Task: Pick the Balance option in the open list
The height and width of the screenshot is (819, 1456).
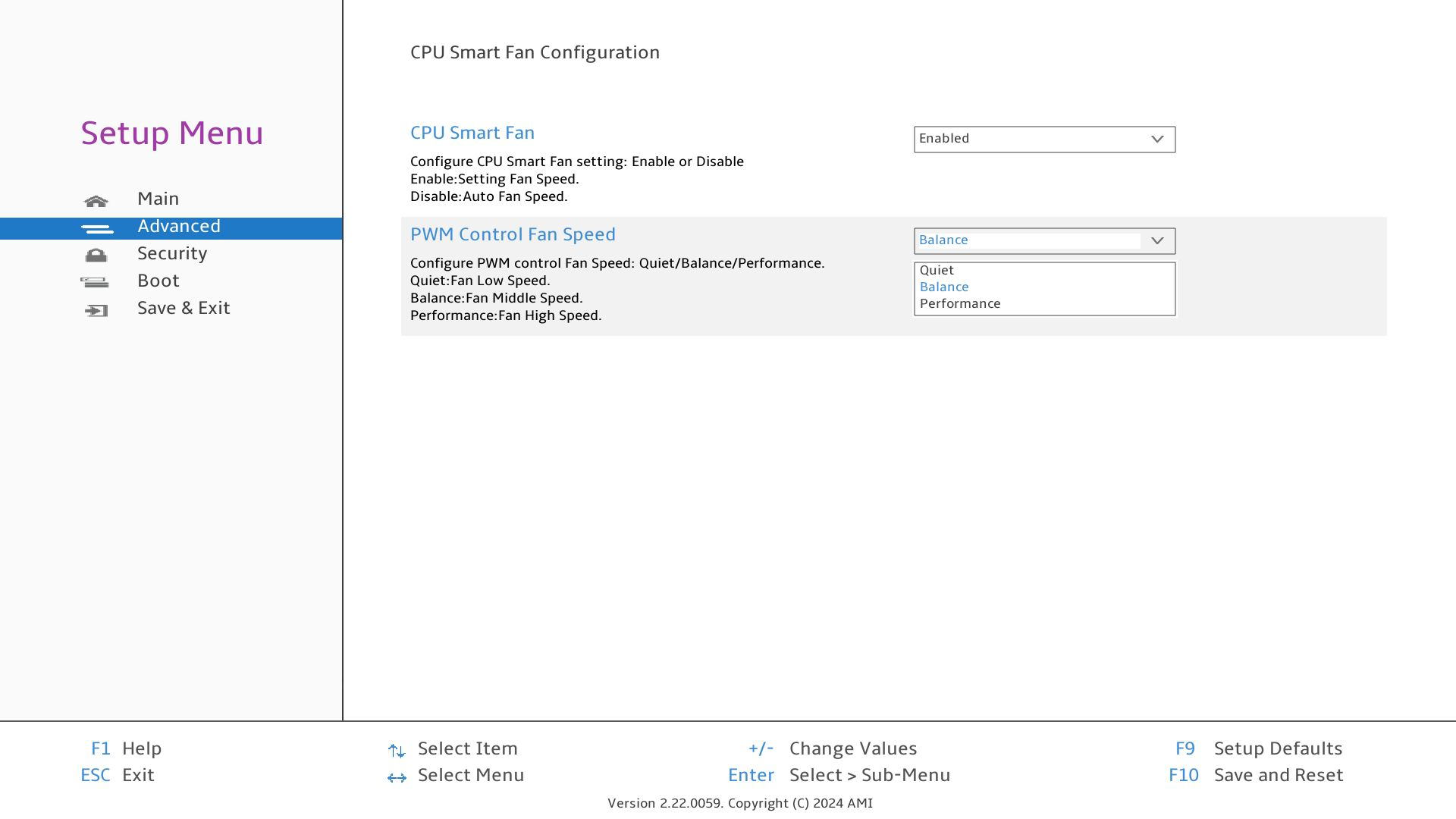Action: tap(944, 287)
